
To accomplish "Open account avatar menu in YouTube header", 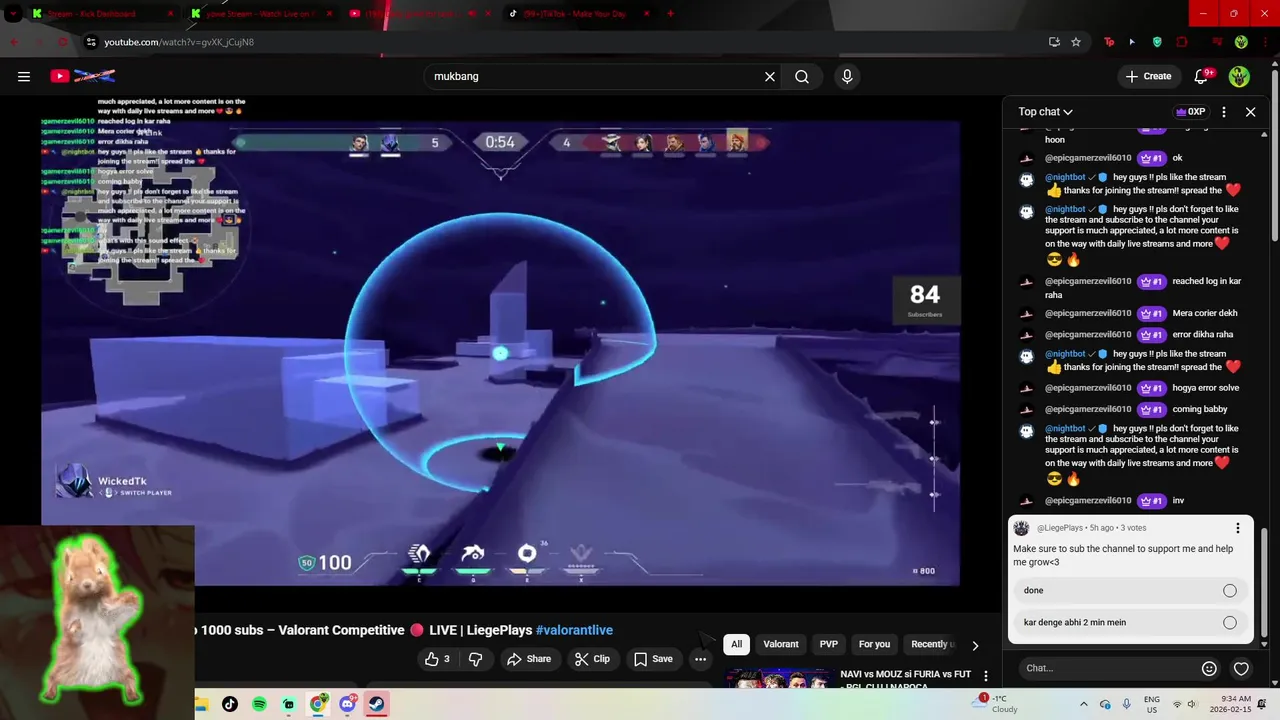I will click(1239, 76).
